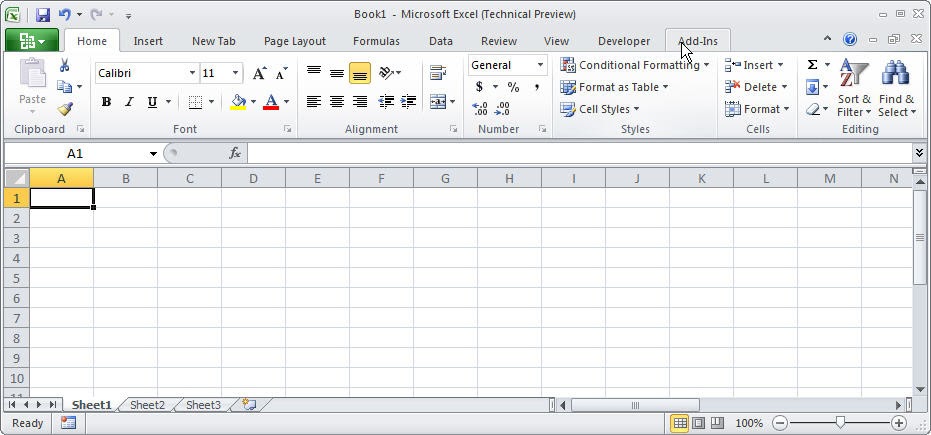Decrease font size with Shrink Font icon
931x435 pixels.
(x=281, y=74)
